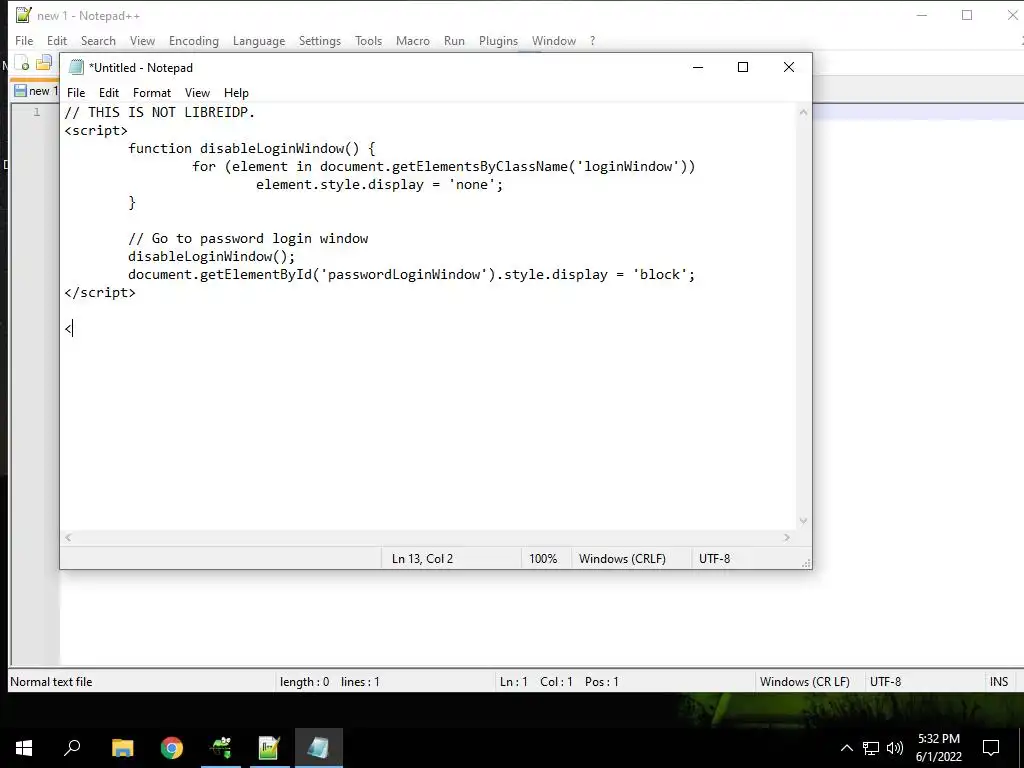Screen dimensions: 1024x768
Task: Click the closing '</script>' tag line
Action: click(100, 293)
